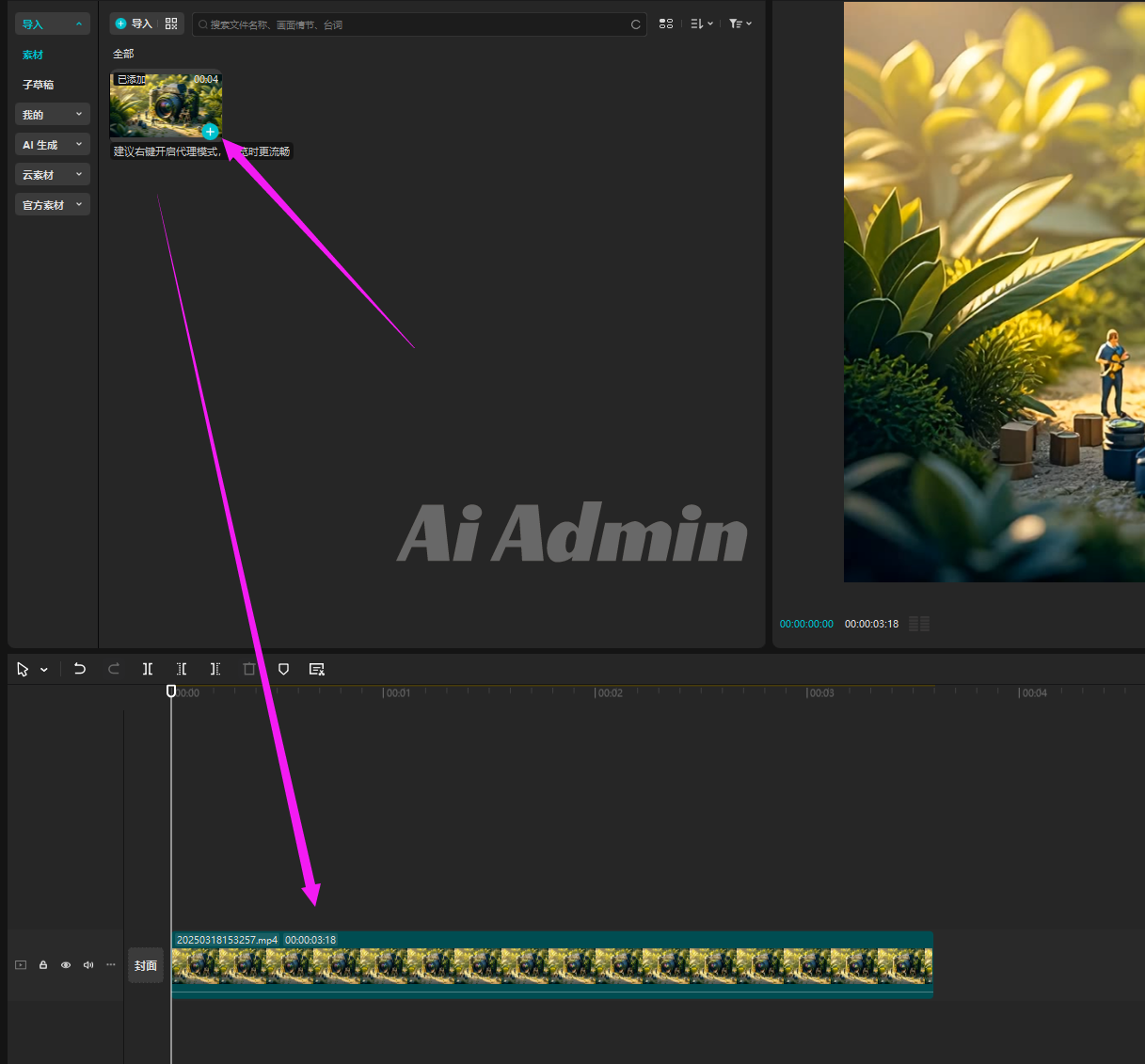Click the media search input field

pyautogui.click(x=414, y=24)
